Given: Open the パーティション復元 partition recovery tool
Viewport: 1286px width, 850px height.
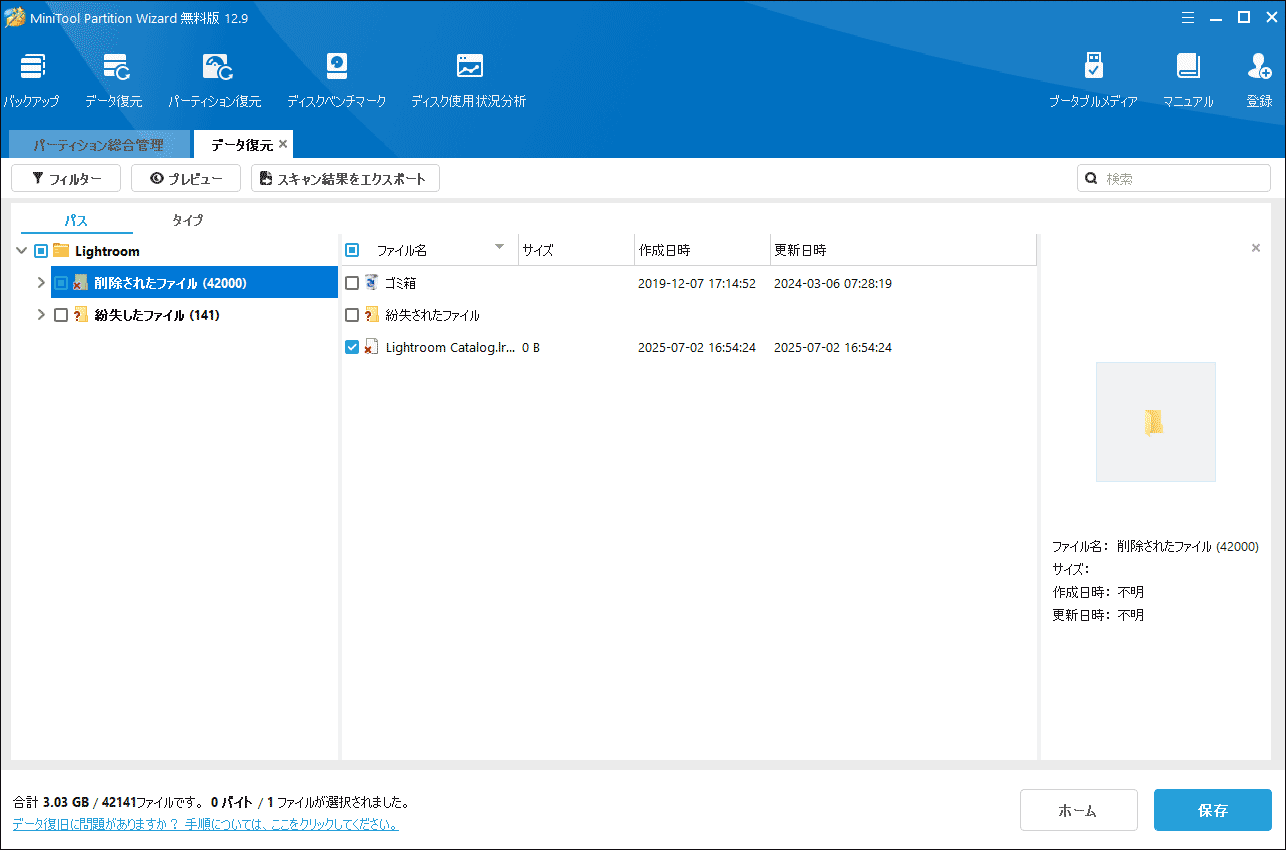Looking at the screenshot, I should click(215, 80).
